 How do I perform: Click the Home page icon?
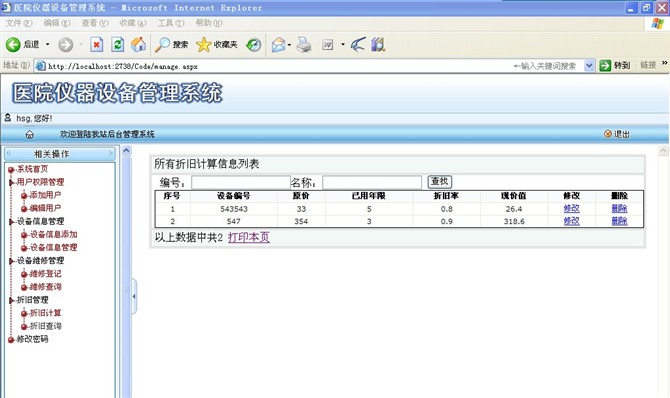point(138,44)
